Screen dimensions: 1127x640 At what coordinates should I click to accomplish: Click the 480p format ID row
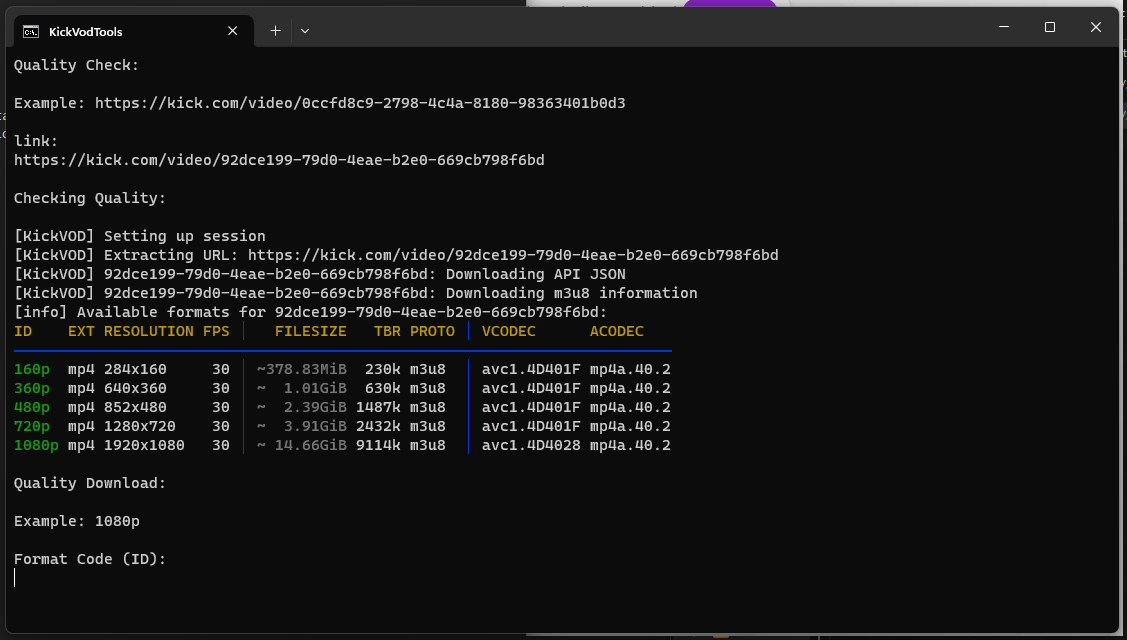tap(32, 407)
